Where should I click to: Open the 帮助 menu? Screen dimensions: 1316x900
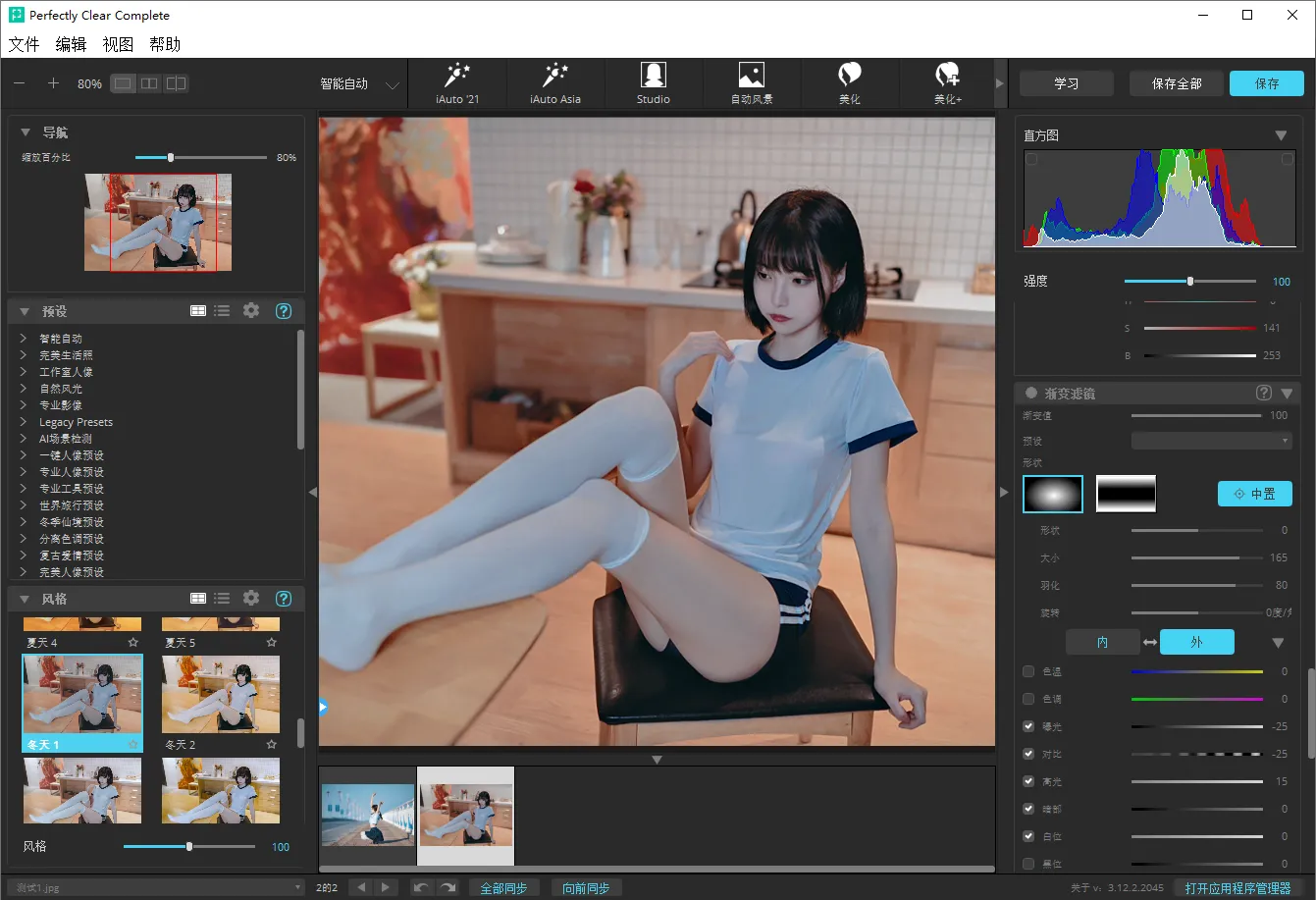(x=165, y=44)
